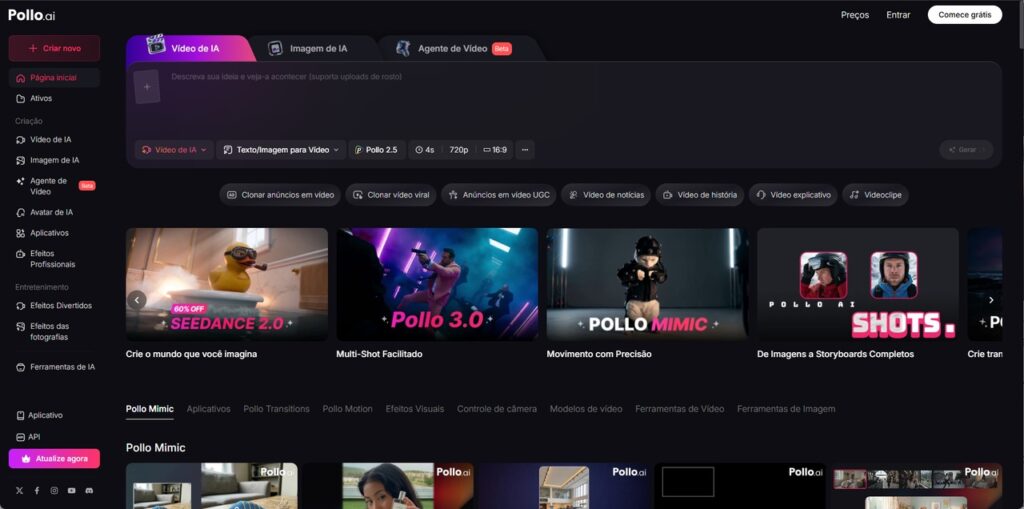Open Texto/Imagem para Vídeo dropdown
The width and height of the screenshot is (1024, 509).
coord(281,150)
